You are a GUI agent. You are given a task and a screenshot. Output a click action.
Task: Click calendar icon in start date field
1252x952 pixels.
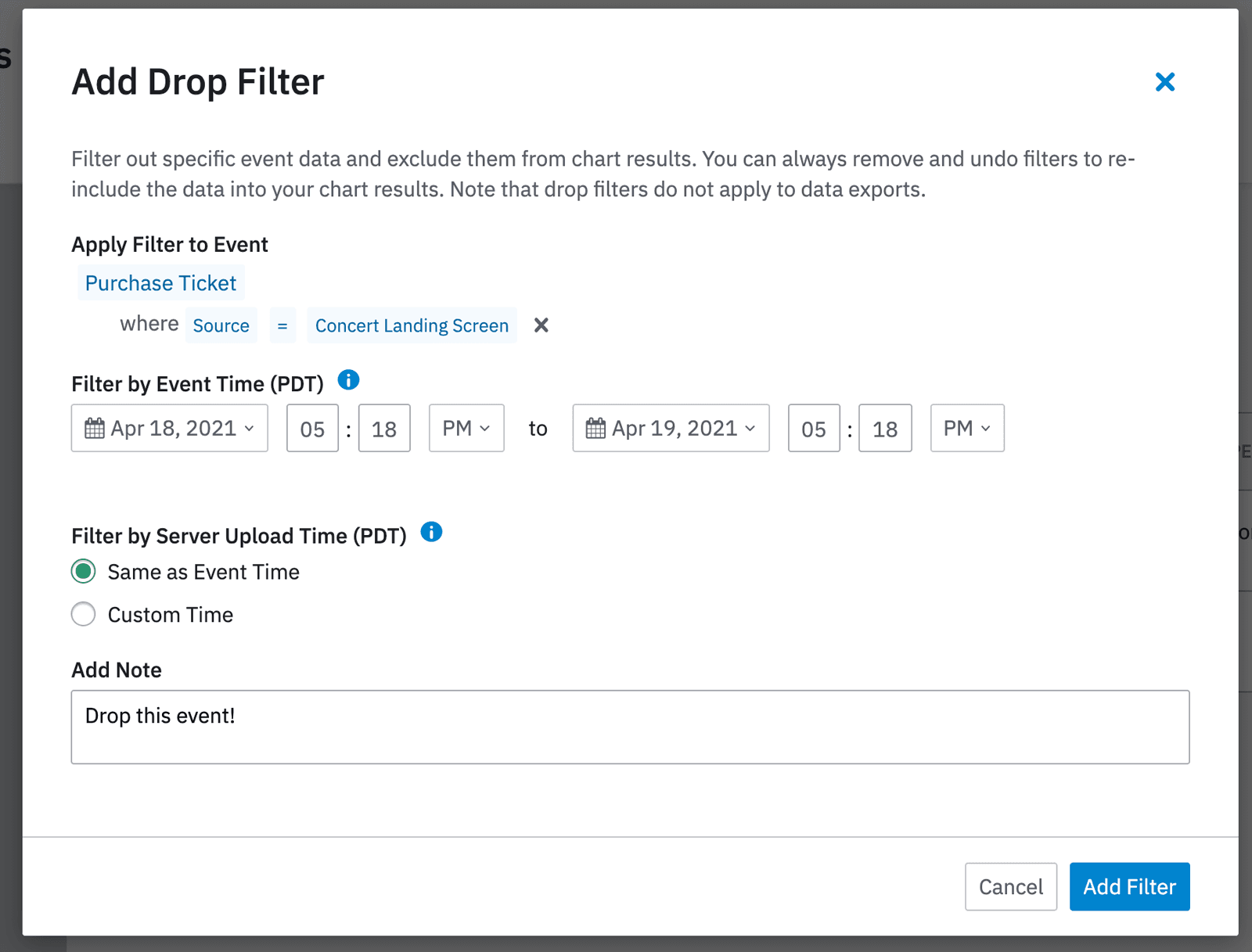click(95, 429)
